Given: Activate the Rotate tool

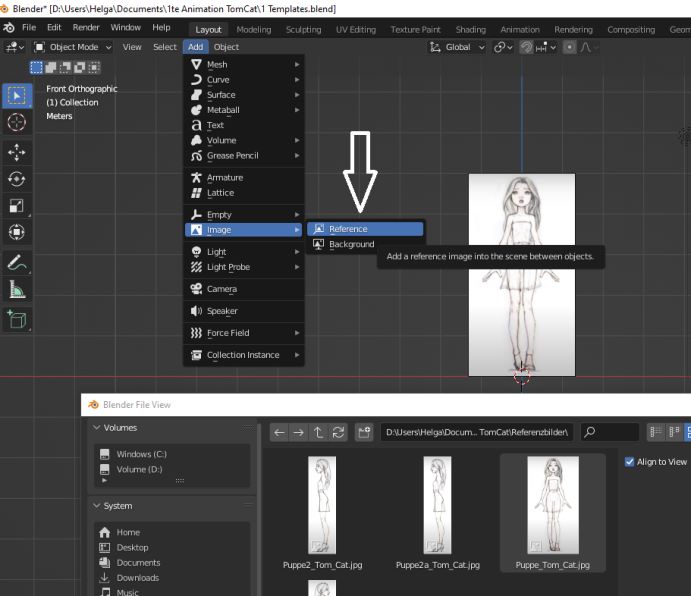Looking at the screenshot, I should [x=17, y=179].
